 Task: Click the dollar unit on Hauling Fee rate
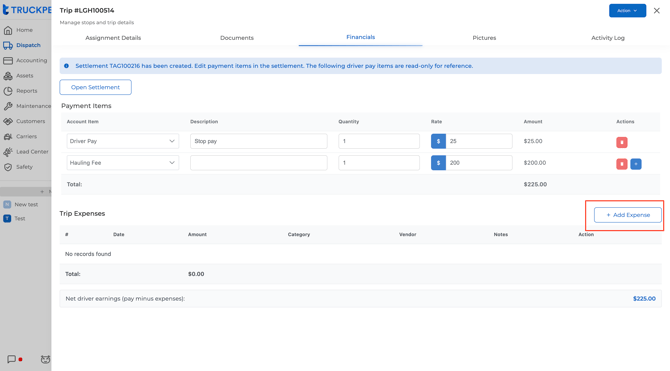pos(438,163)
